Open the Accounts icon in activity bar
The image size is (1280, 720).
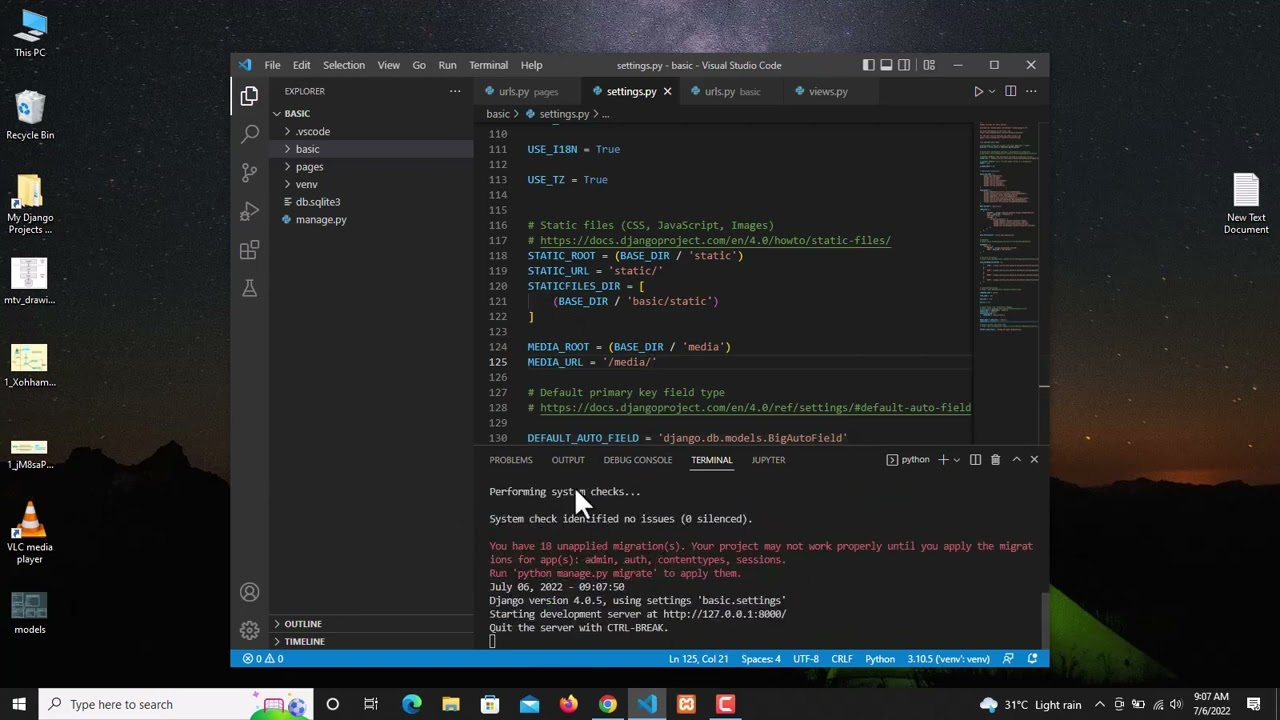coord(249,592)
